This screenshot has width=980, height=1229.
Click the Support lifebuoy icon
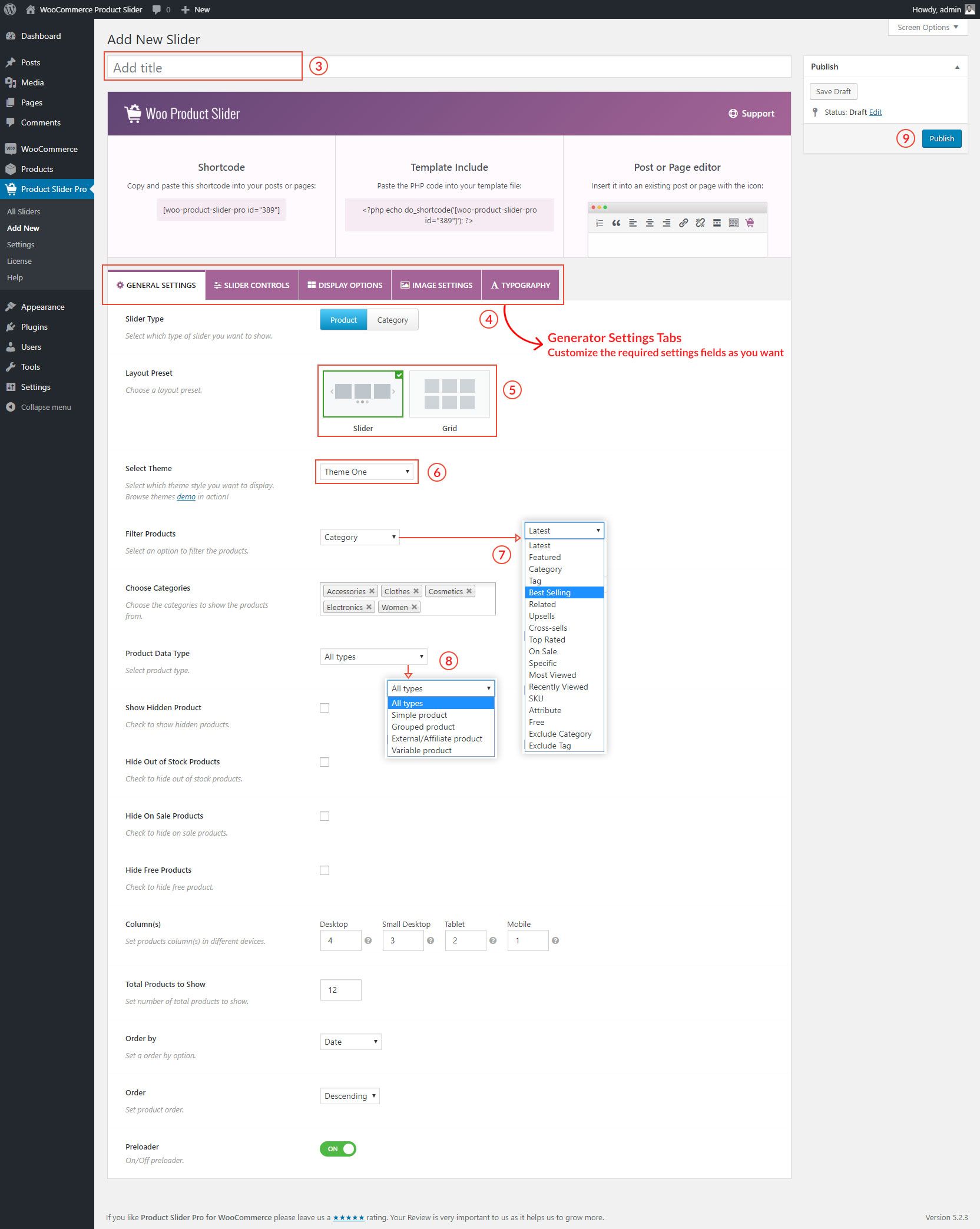(x=733, y=114)
